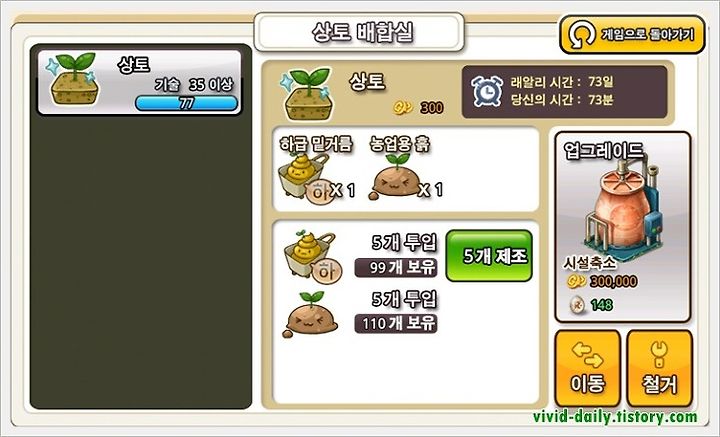Click the 철거 demolish button
This screenshot has height=437, width=720.
pyautogui.click(x=659, y=369)
